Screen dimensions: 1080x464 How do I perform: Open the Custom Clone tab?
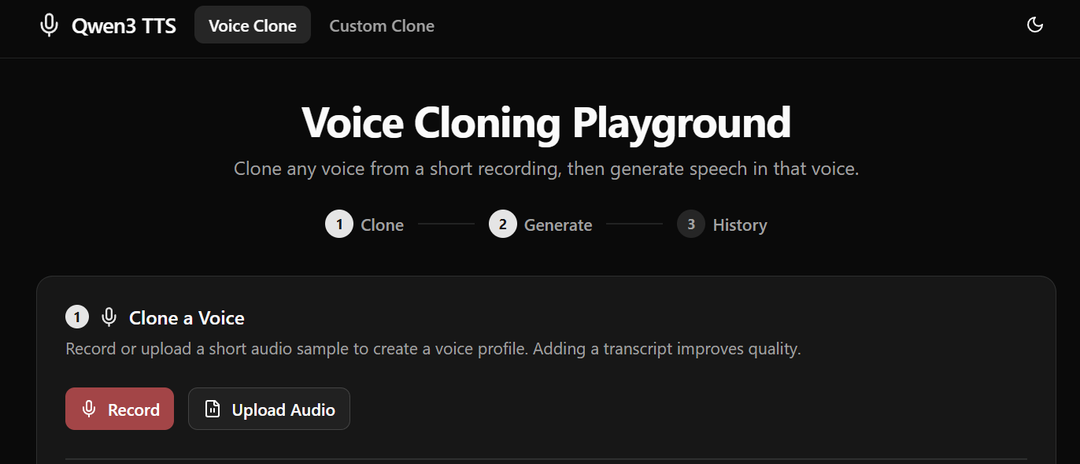[x=382, y=25]
